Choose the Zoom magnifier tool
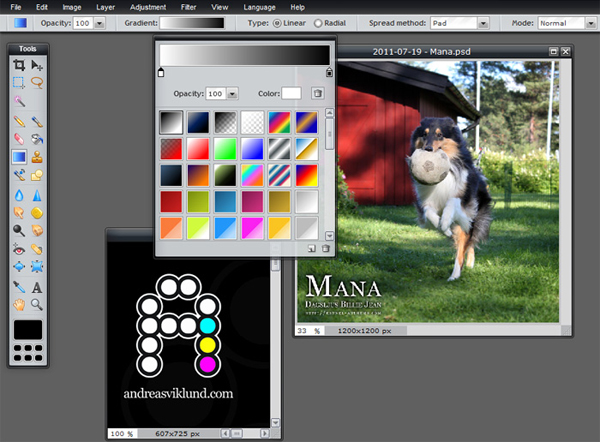This screenshot has width=600, height=442. 37,304
